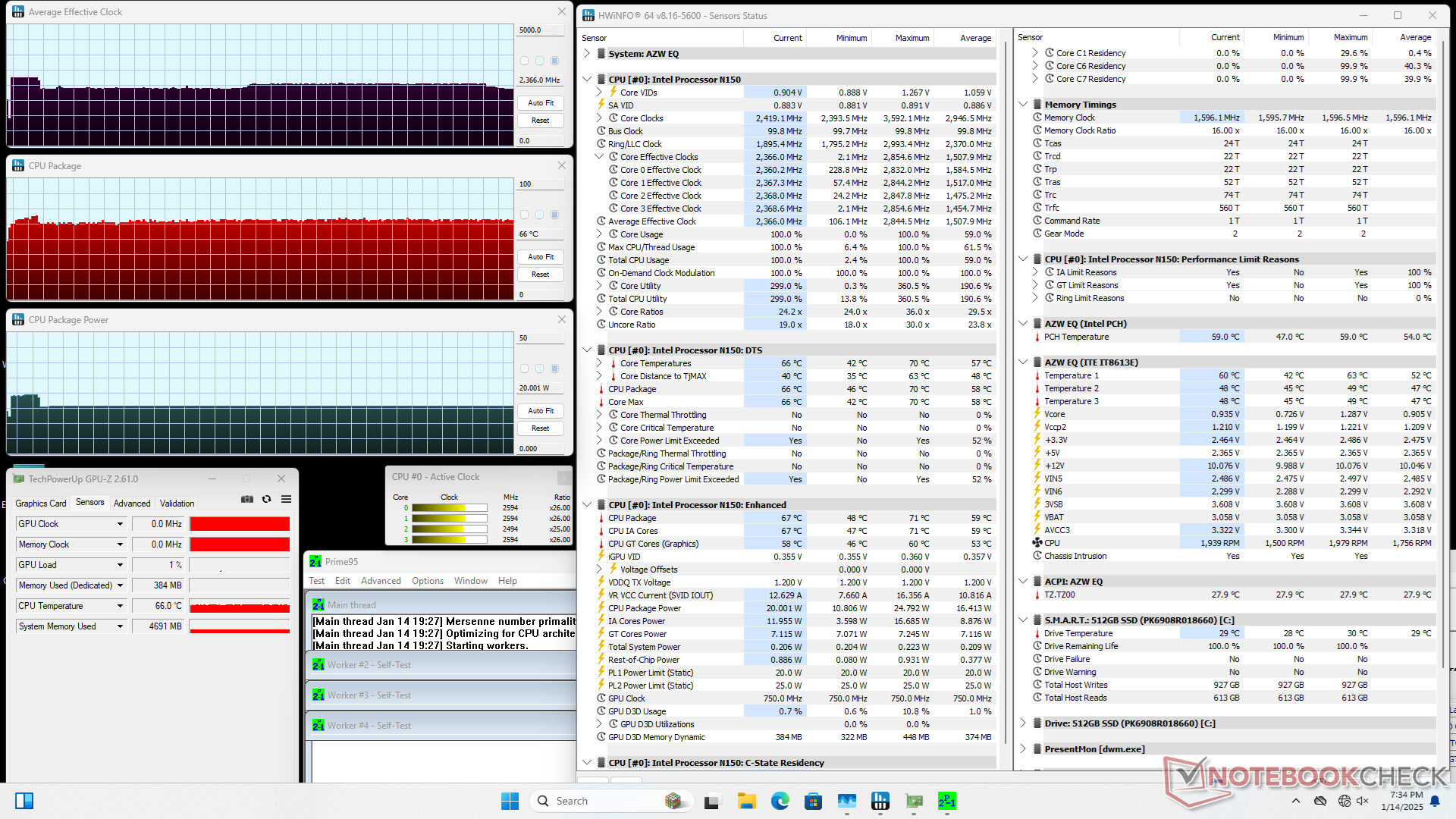The height and width of the screenshot is (819, 1456).
Task: Open the GPU Clock sensor dropdown
Action: 120,524
